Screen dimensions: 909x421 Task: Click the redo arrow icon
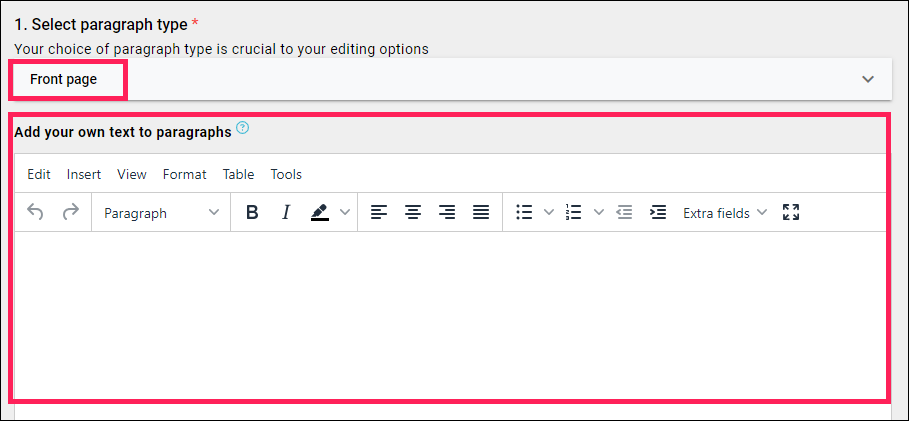pyautogui.click(x=71, y=213)
